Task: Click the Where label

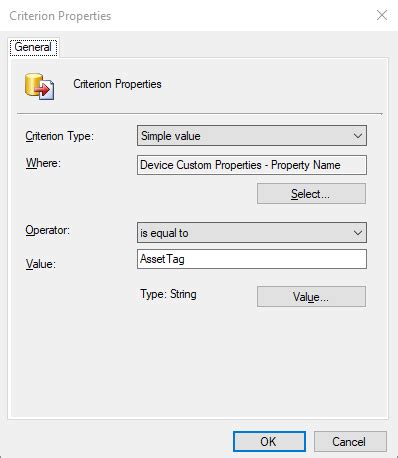Action: pyautogui.click(x=43, y=163)
